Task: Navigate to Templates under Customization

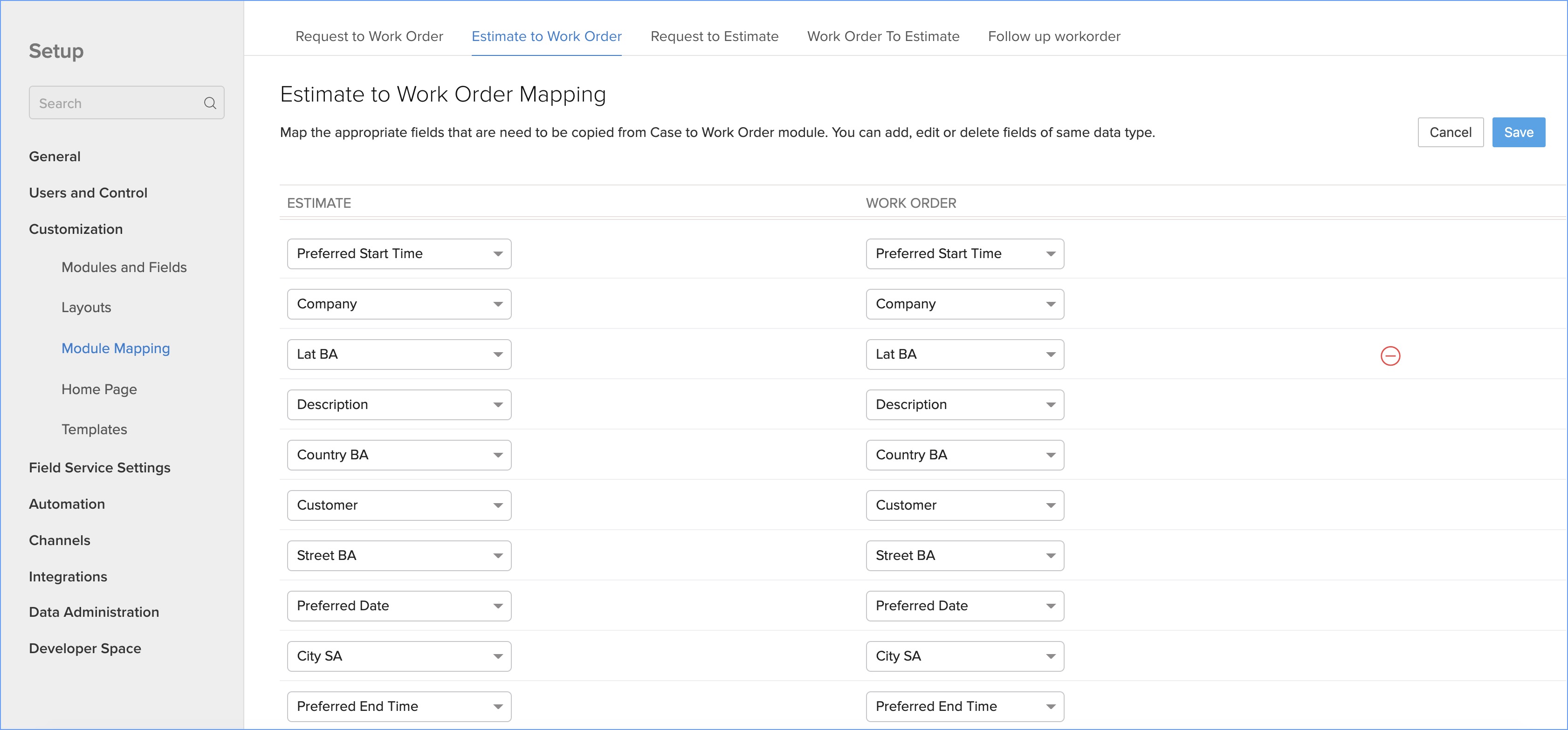Action: (x=94, y=430)
